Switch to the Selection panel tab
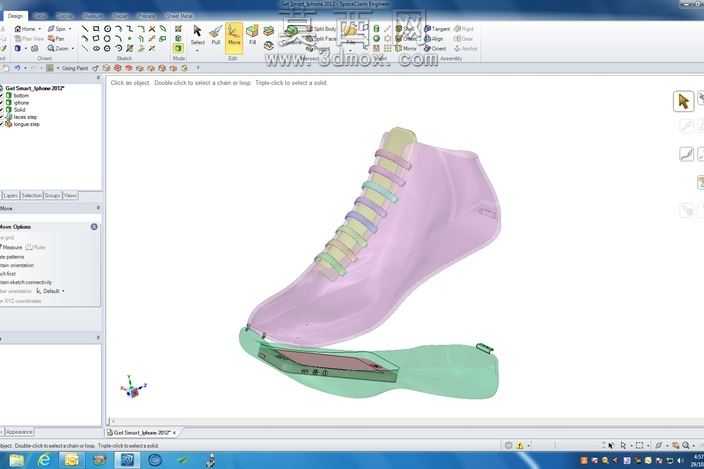Screen dimensions: 704x469 31,196
